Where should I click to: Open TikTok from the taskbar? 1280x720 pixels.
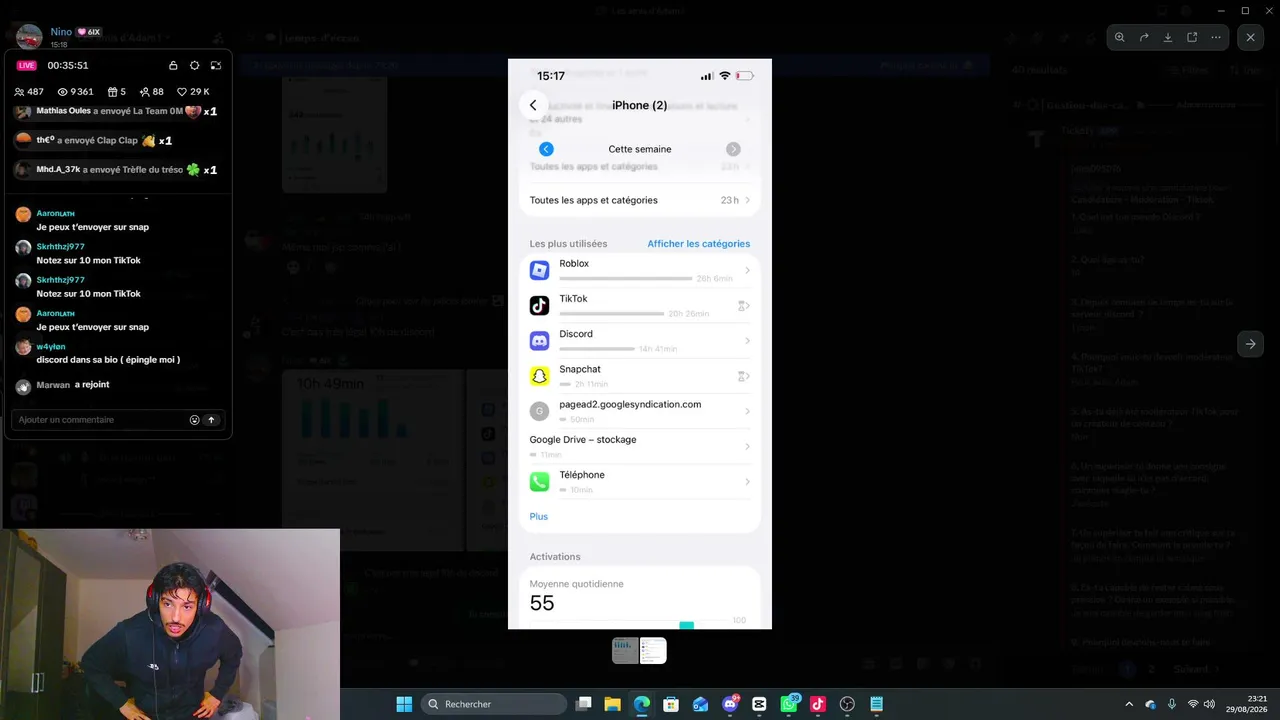[x=818, y=704]
